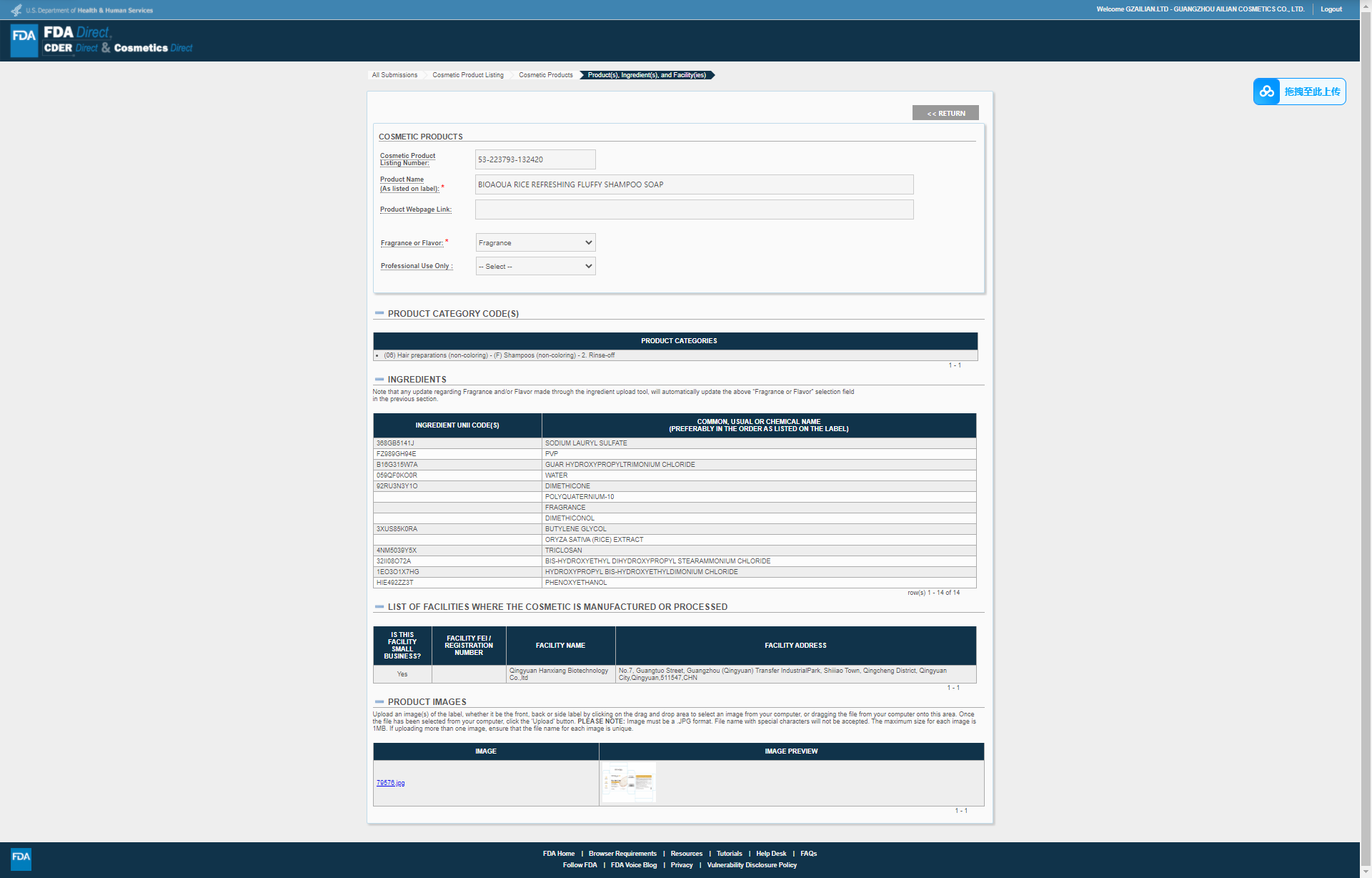Open the Professional Use Only dropdown
The image size is (1372, 878).
pos(535,266)
